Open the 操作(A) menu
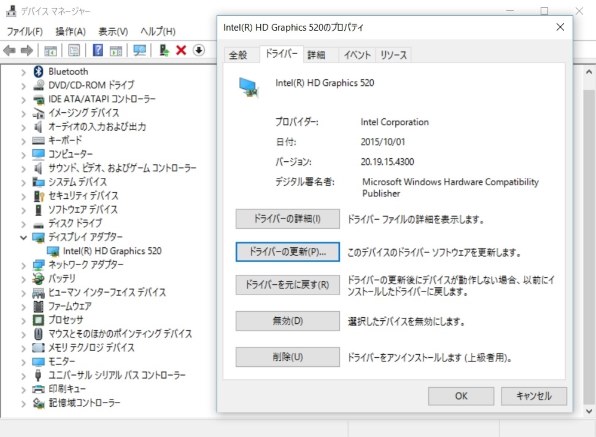596x437 pixels. coord(70,31)
